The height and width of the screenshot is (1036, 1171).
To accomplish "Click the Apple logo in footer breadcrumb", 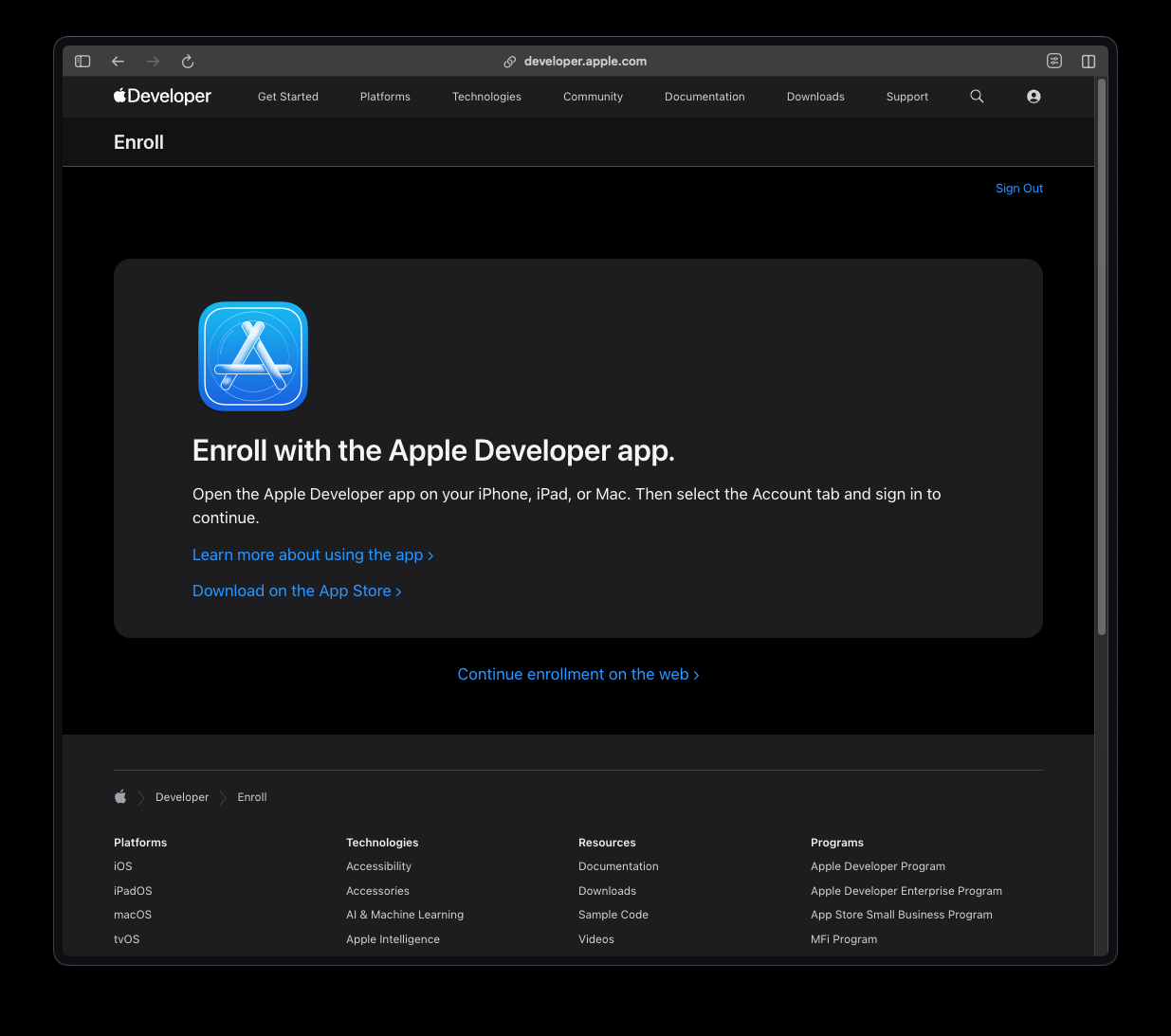I will (x=120, y=797).
